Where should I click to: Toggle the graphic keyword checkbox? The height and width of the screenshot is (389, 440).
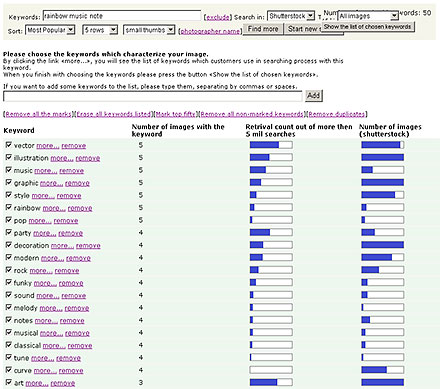pos(9,182)
